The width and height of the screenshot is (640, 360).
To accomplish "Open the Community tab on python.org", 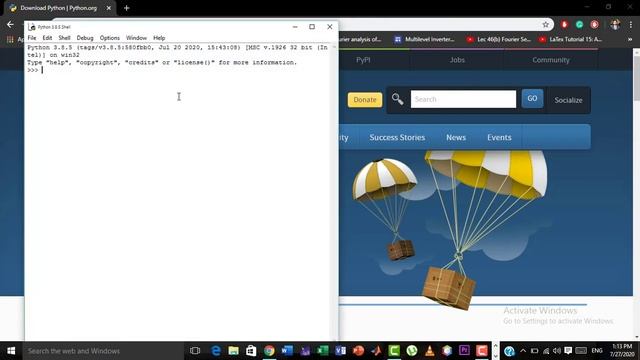I will coord(551,60).
